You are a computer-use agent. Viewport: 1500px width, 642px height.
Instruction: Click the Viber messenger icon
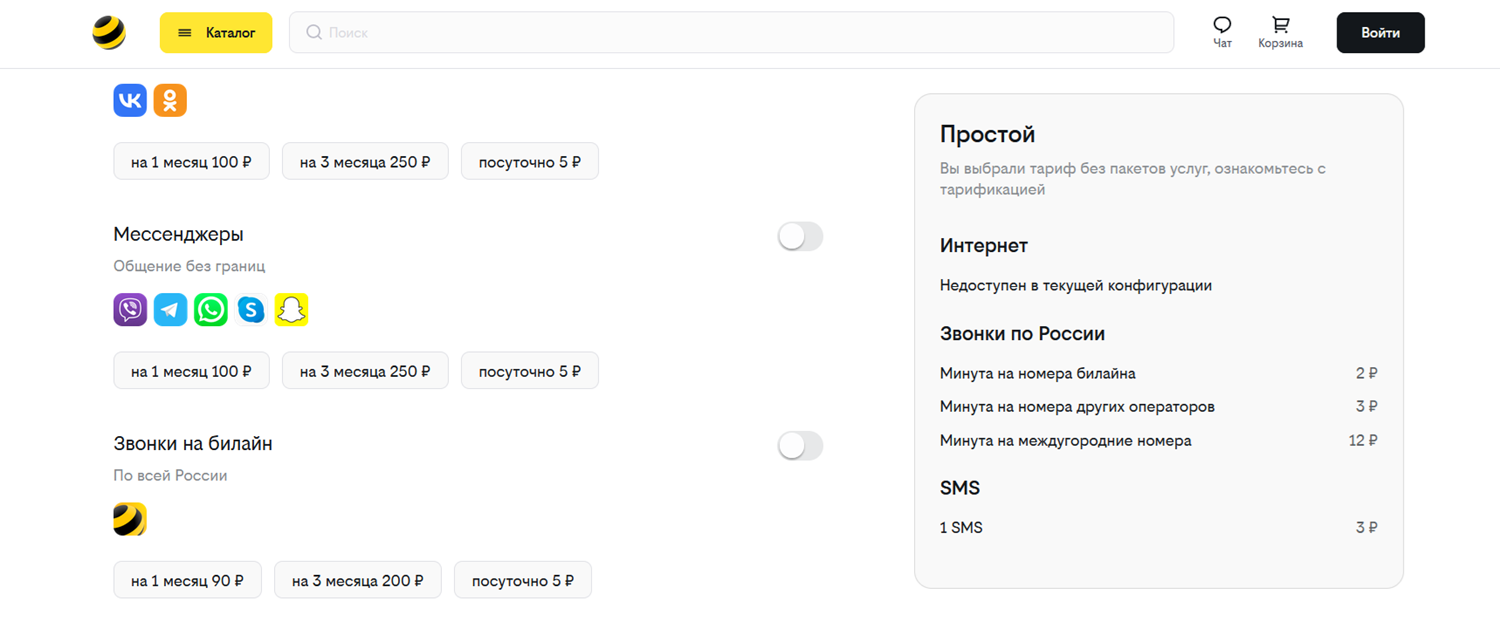click(x=130, y=310)
